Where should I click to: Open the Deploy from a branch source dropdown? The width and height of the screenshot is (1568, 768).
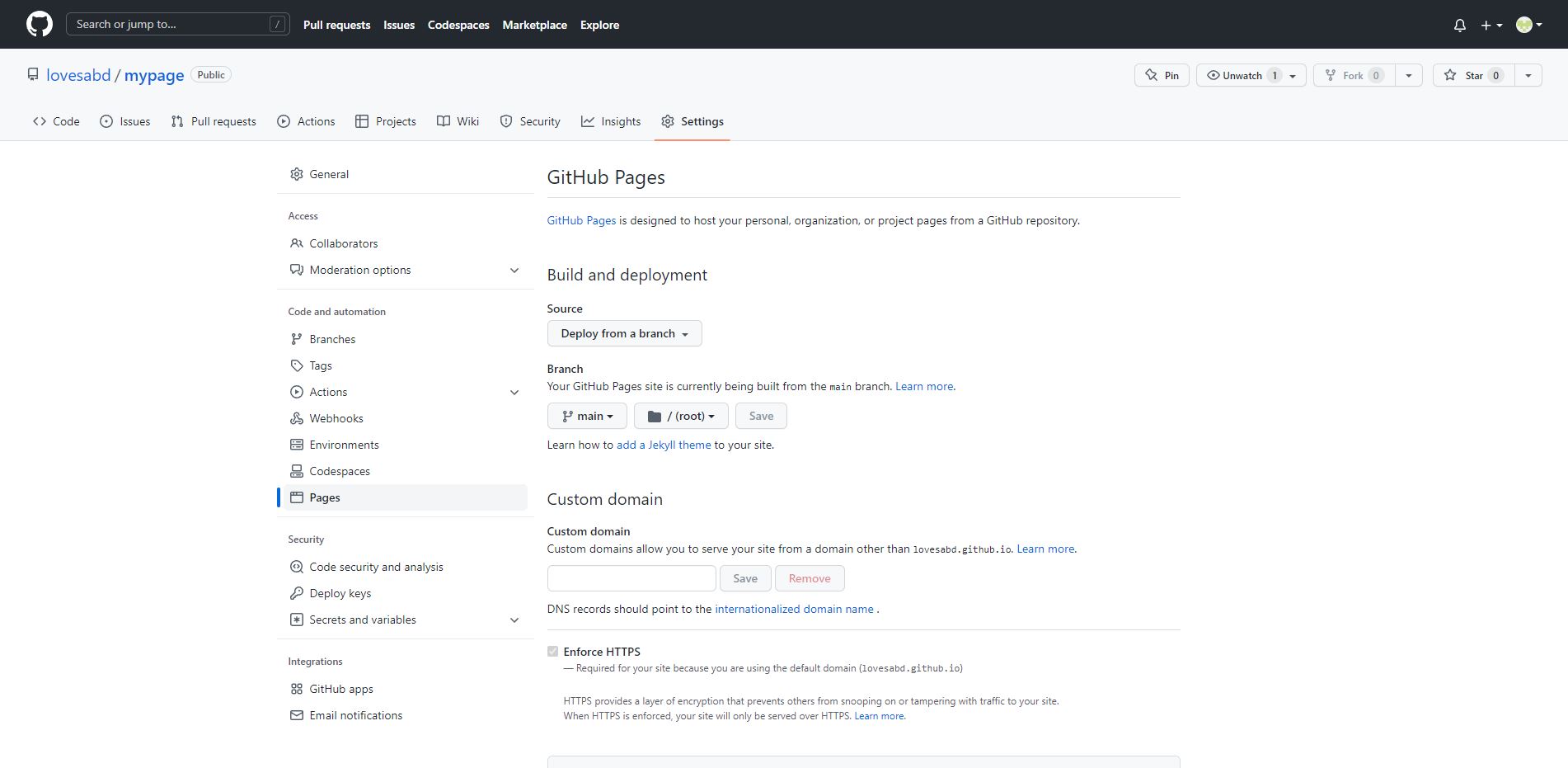625,333
